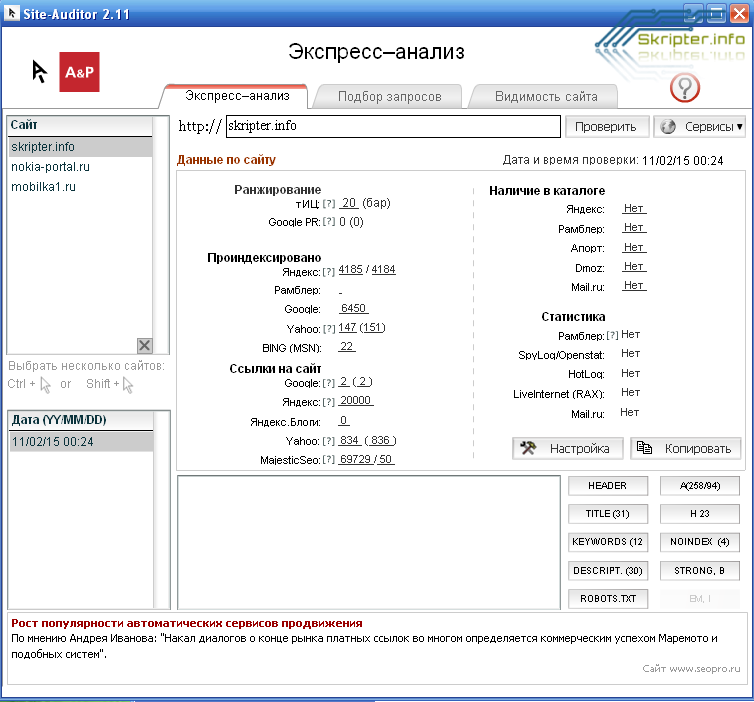This screenshot has height=702, width=754.
Task: View ROBOTS.TXT file
Action: 608,599
